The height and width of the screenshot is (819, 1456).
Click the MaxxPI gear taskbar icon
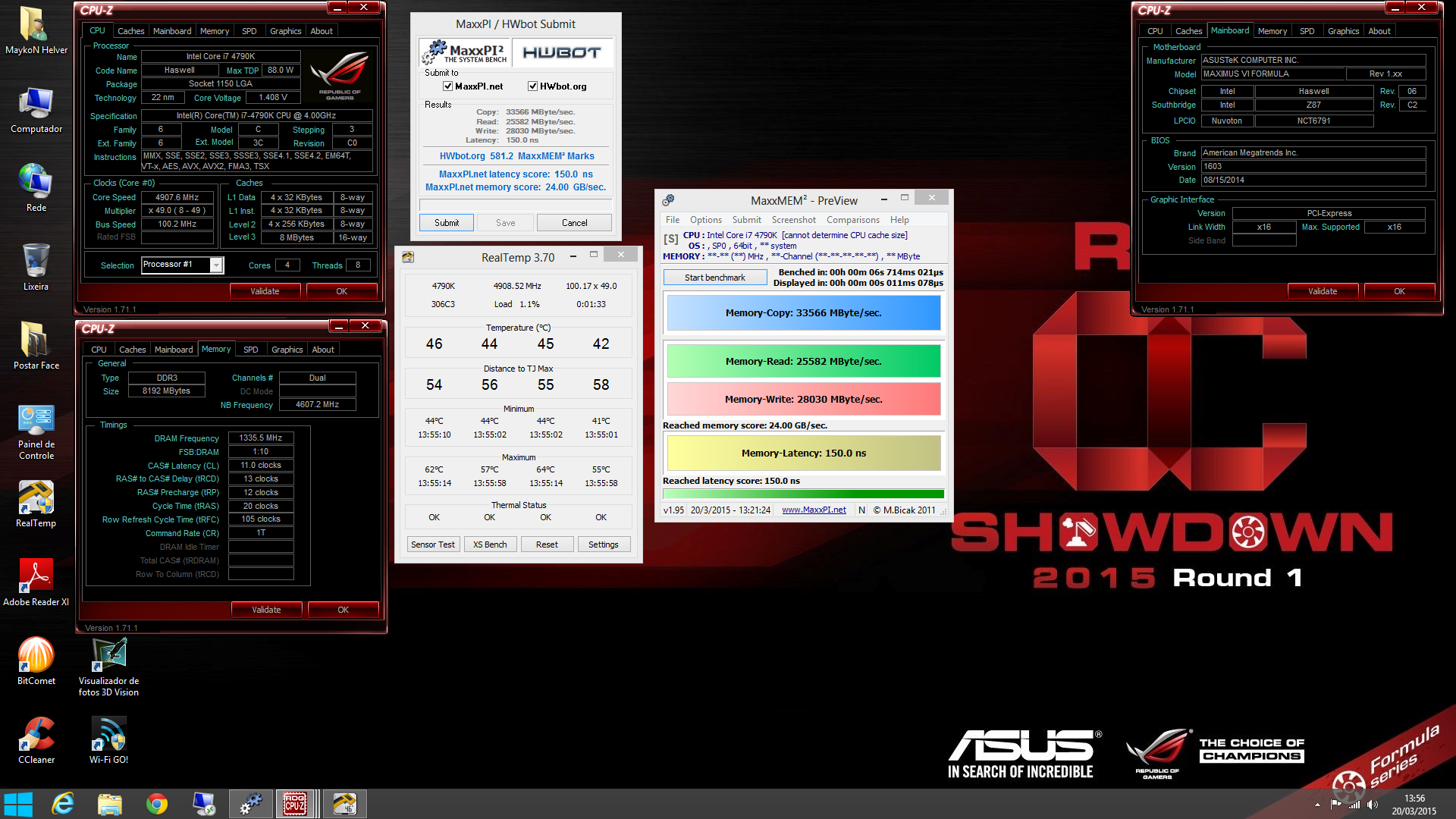pyautogui.click(x=251, y=804)
